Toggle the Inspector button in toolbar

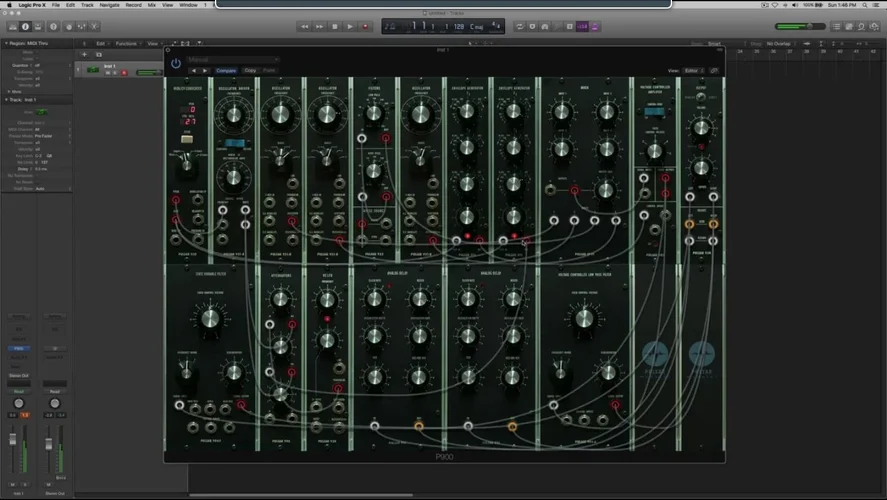pos(25,27)
